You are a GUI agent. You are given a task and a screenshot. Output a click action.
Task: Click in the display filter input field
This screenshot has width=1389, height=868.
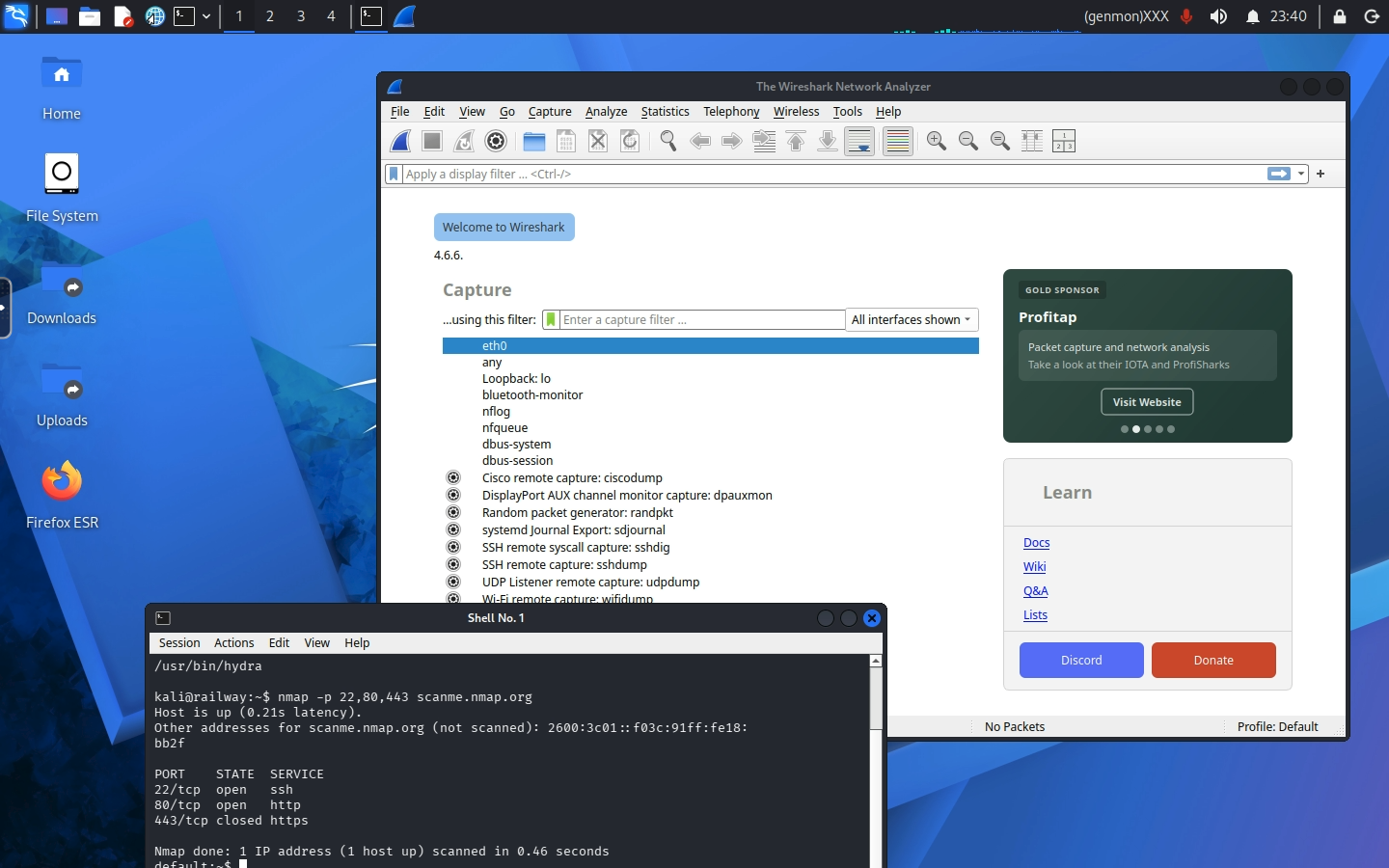(x=833, y=174)
